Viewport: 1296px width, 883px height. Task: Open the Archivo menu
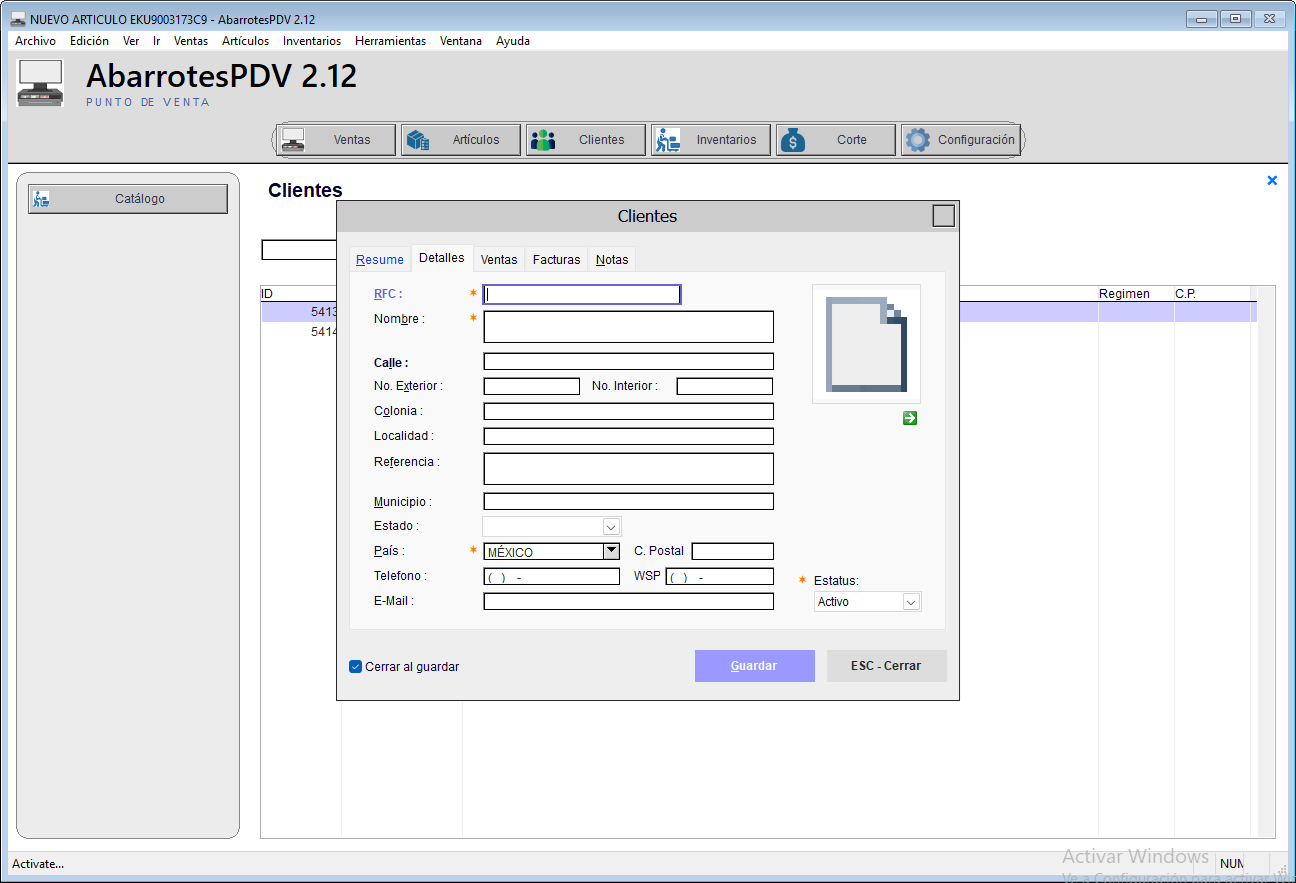coord(35,41)
